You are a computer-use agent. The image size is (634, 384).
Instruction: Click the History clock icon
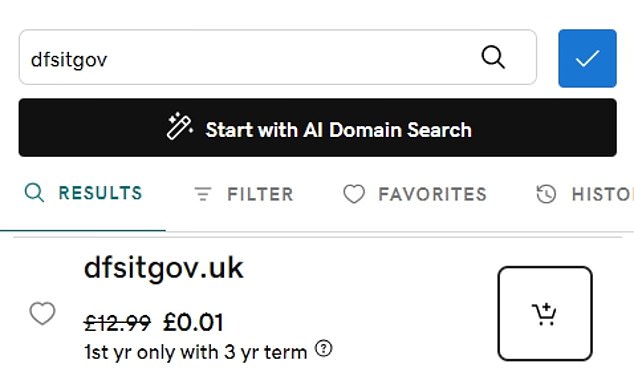pos(546,194)
